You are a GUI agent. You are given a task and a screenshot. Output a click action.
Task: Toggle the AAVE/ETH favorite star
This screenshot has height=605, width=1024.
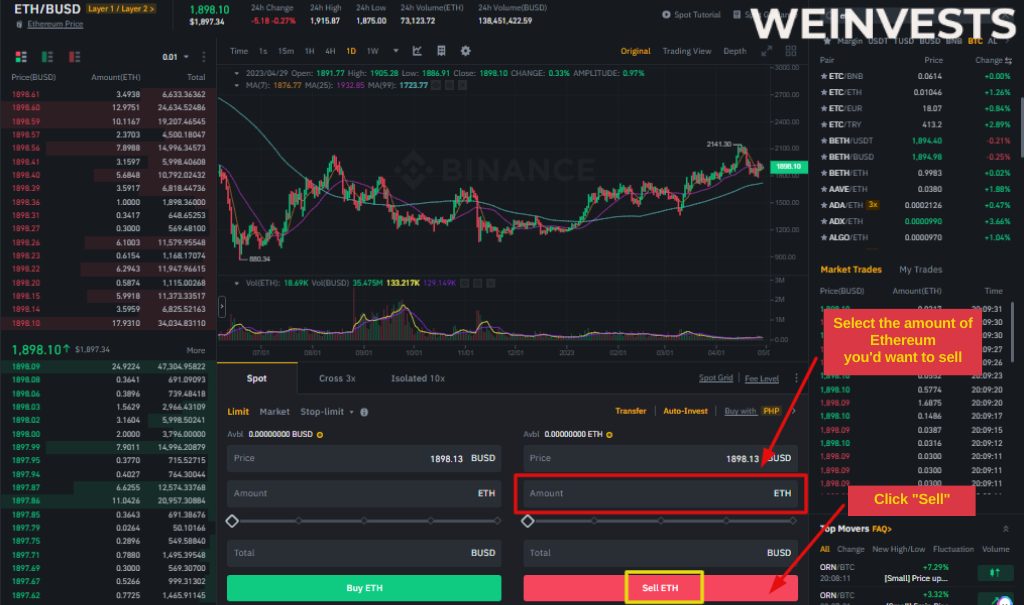(824, 189)
